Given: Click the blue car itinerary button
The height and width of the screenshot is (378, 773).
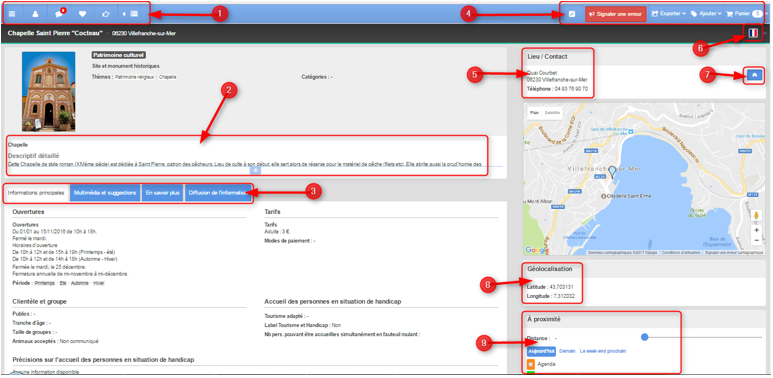Looking at the screenshot, I should point(755,75).
